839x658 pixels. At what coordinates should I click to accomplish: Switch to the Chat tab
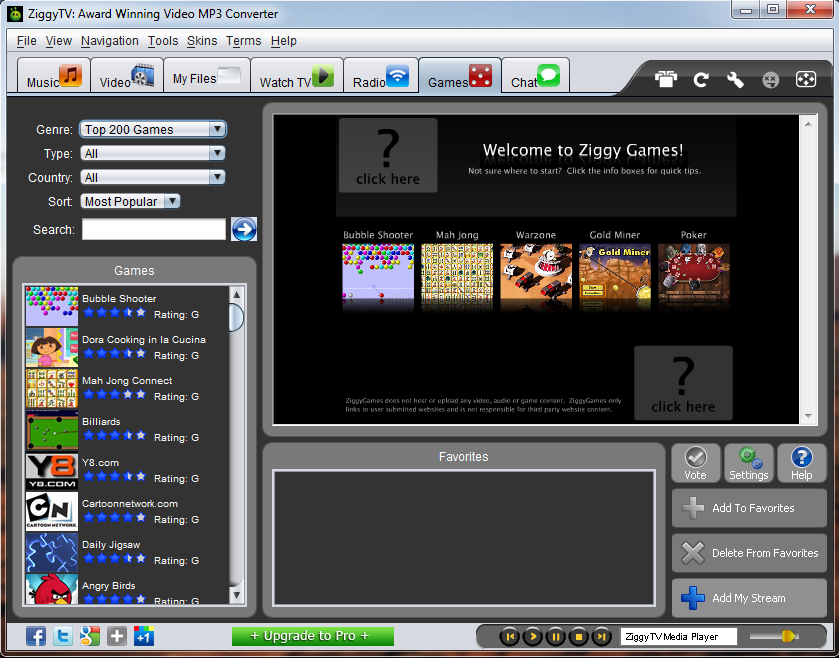[x=535, y=76]
